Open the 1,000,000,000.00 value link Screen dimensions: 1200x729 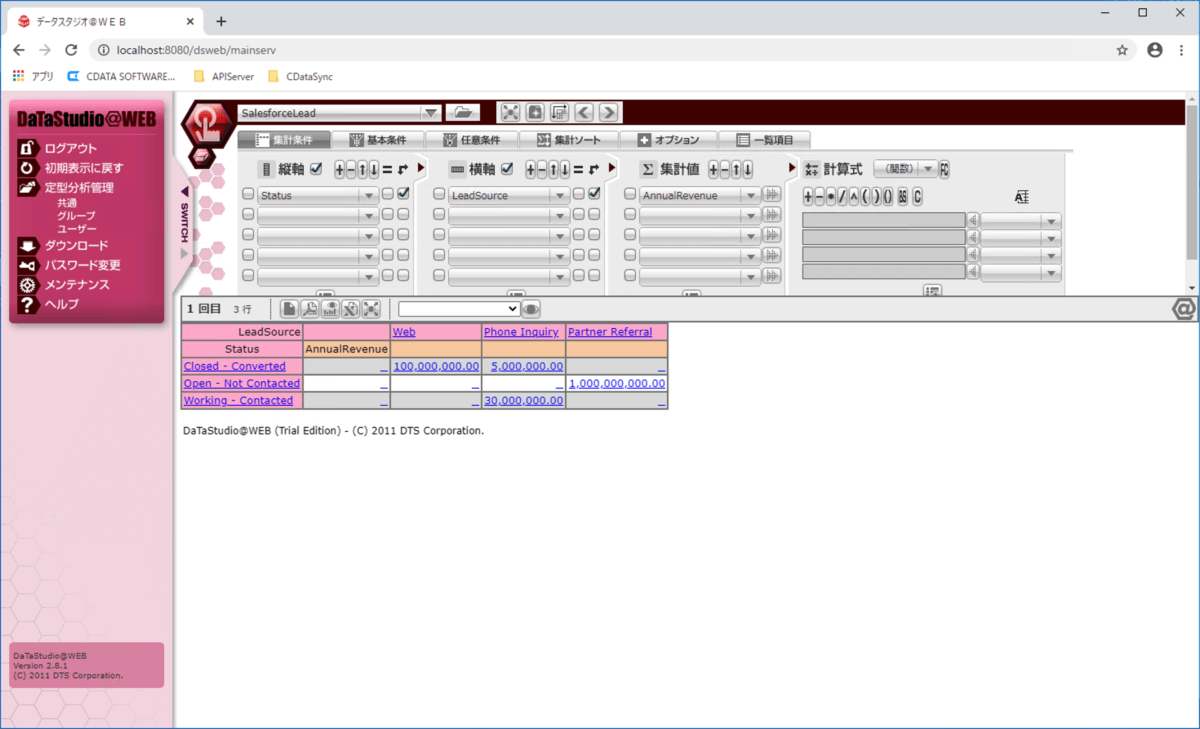click(617, 383)
